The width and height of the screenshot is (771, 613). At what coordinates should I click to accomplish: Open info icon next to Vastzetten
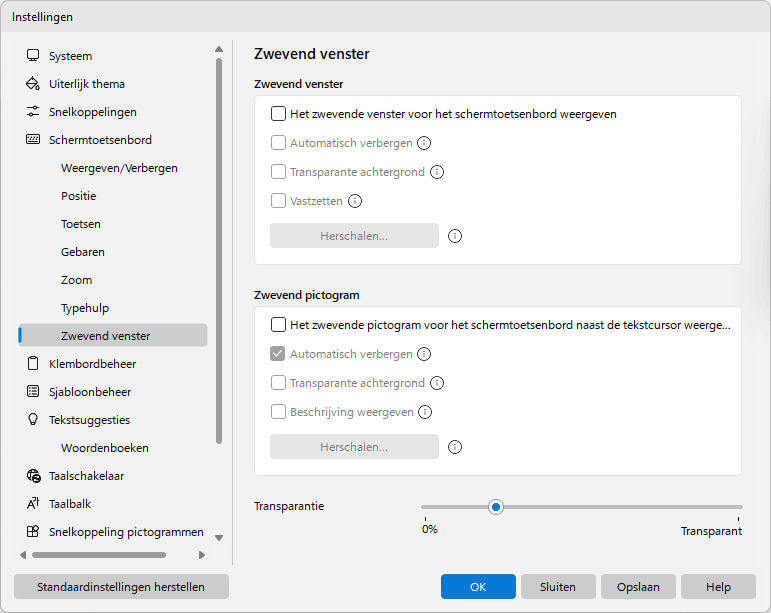[355, 201]
